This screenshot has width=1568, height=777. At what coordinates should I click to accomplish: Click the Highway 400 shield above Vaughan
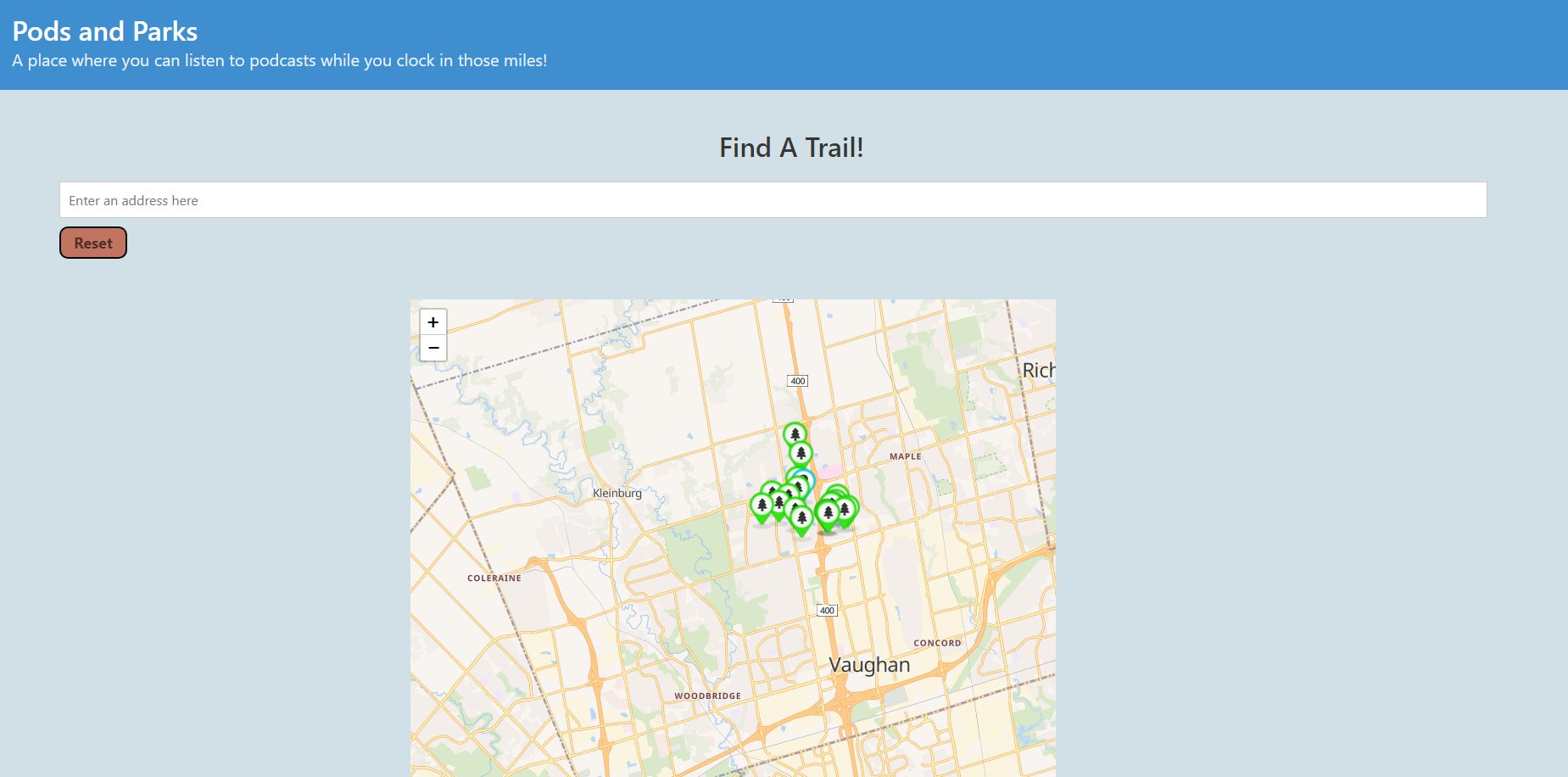click(x=827, y=611)
